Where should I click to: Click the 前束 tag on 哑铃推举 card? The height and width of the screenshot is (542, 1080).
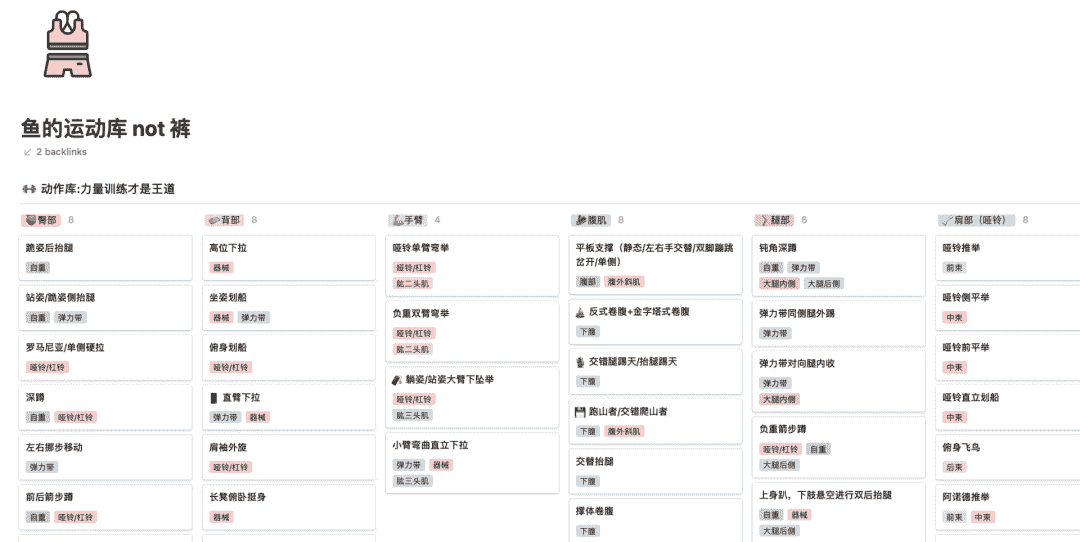(955, 268)
